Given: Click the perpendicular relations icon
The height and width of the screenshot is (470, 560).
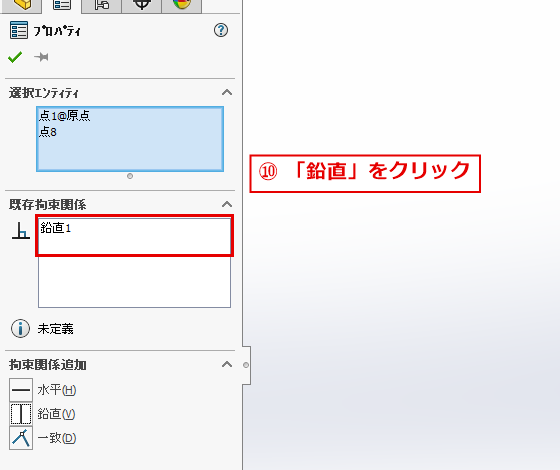Looking at the screenshot, I should 21,230.
